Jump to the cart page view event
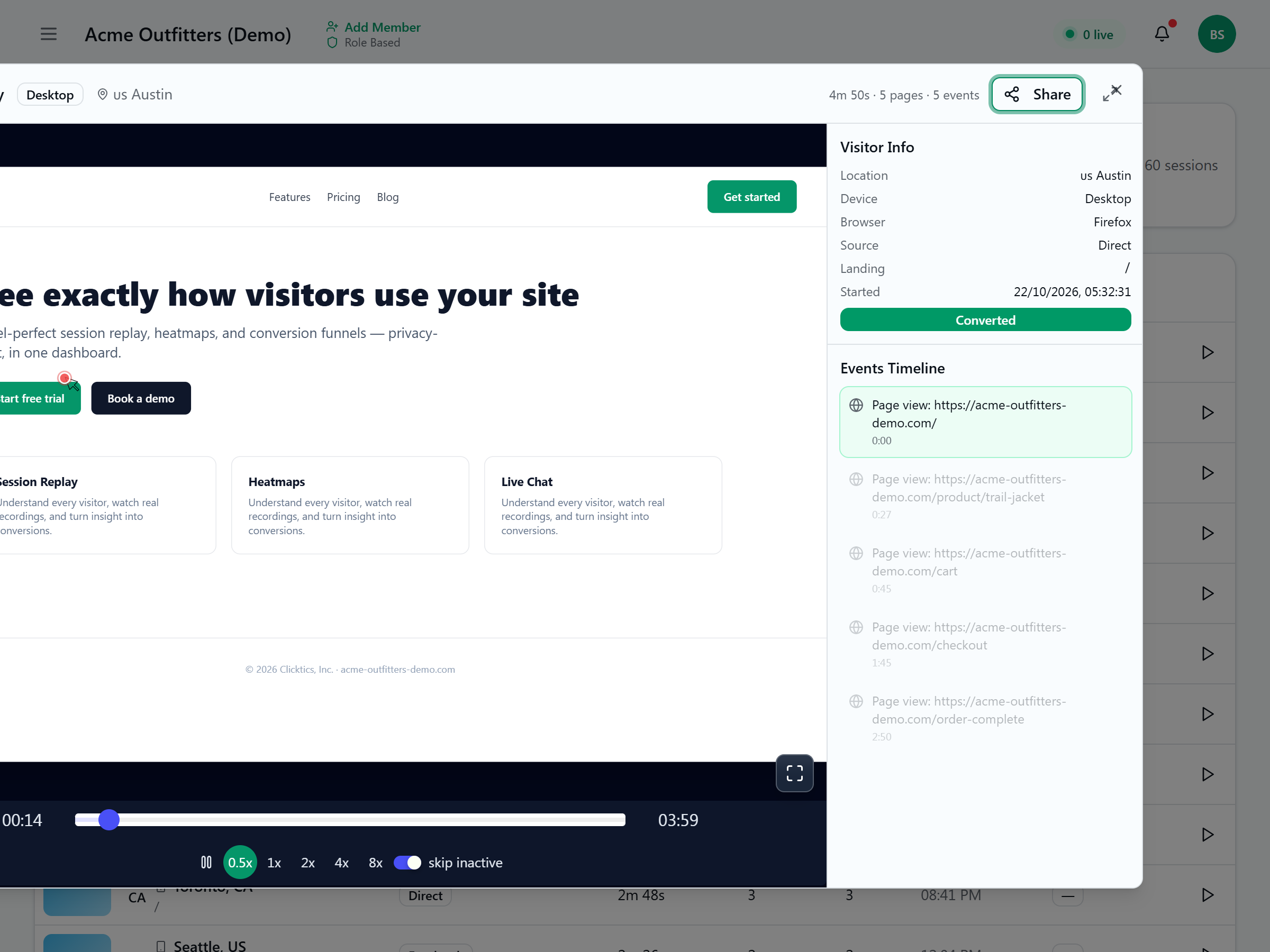Image resolution: width=1270 pixels, height=952 pixels. pyautogui.click(x=985, y=570)
